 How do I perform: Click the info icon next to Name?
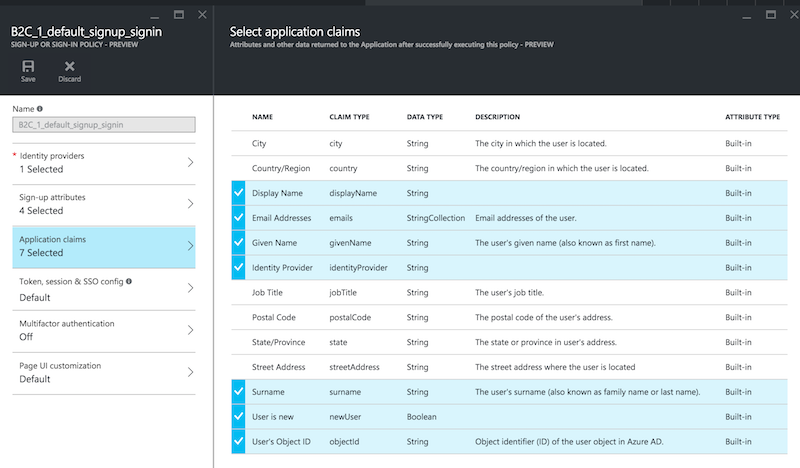point(40,109)
